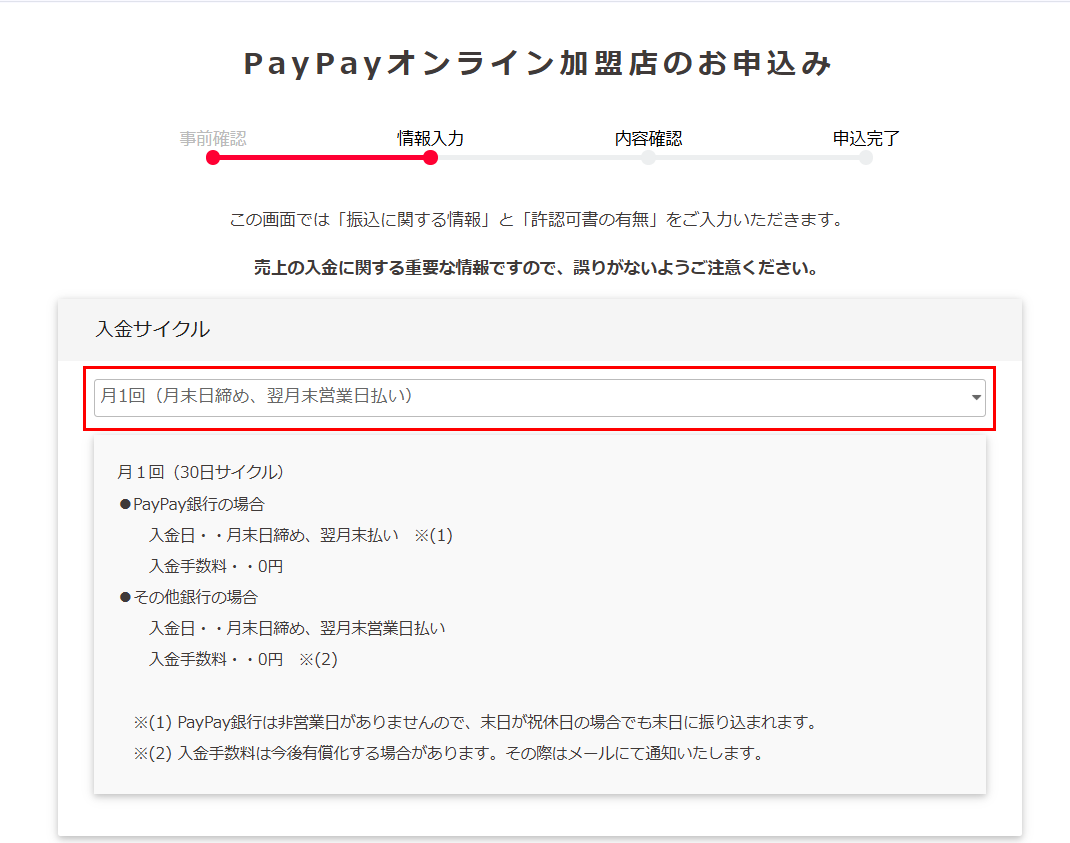The width and height of the screenshot is (1070, 843).
Task: Click the 内容確認 gray progress dot
Action: click(x=648, y=158)
